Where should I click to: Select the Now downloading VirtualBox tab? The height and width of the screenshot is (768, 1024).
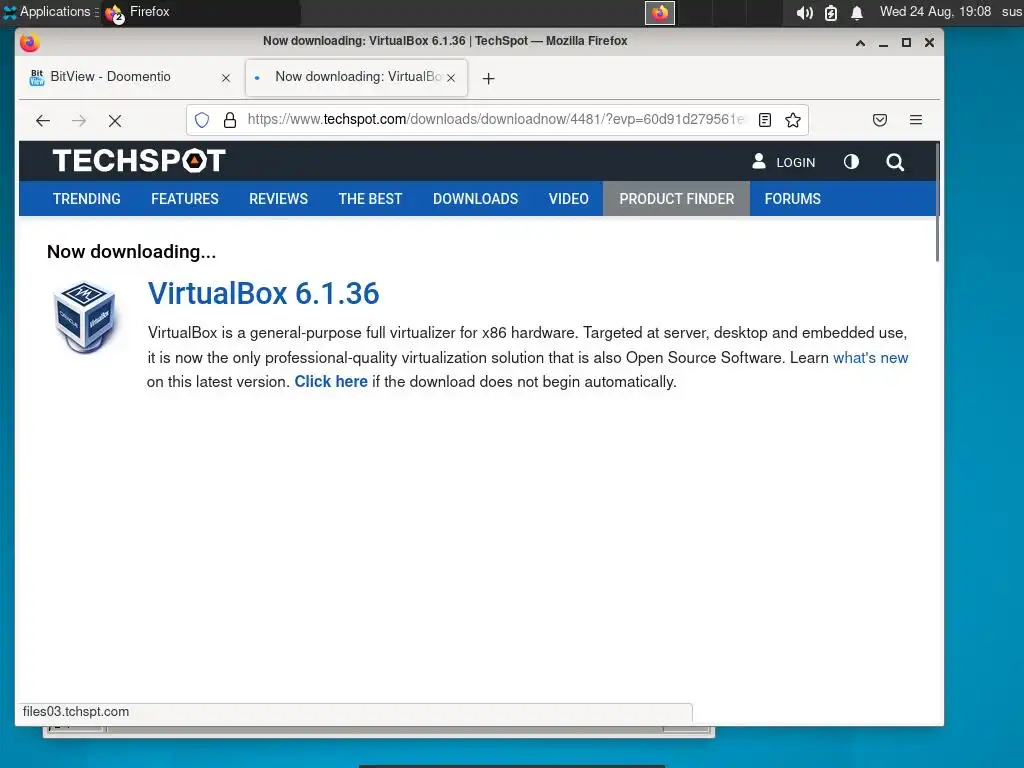357,77
